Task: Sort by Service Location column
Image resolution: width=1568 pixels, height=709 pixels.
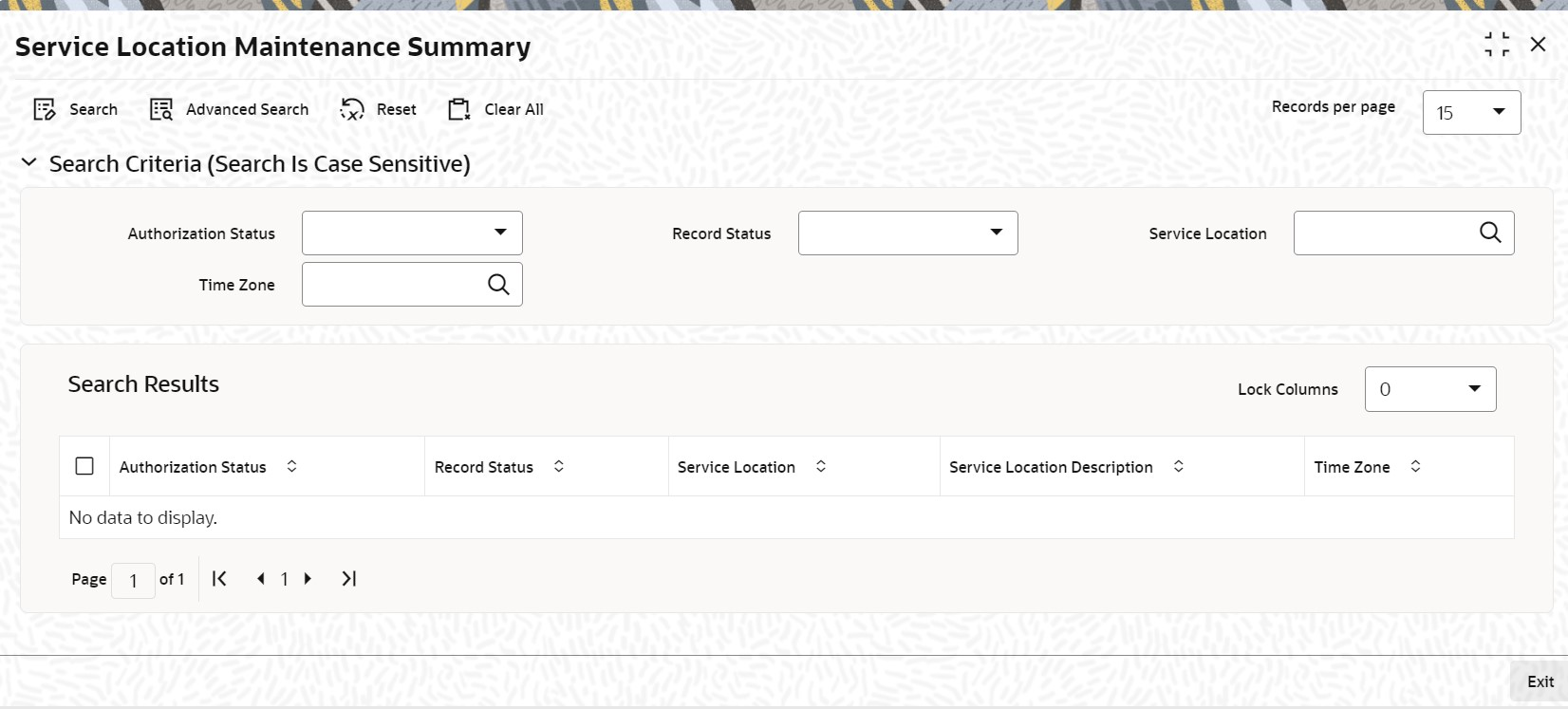Action: coord(821,466)
